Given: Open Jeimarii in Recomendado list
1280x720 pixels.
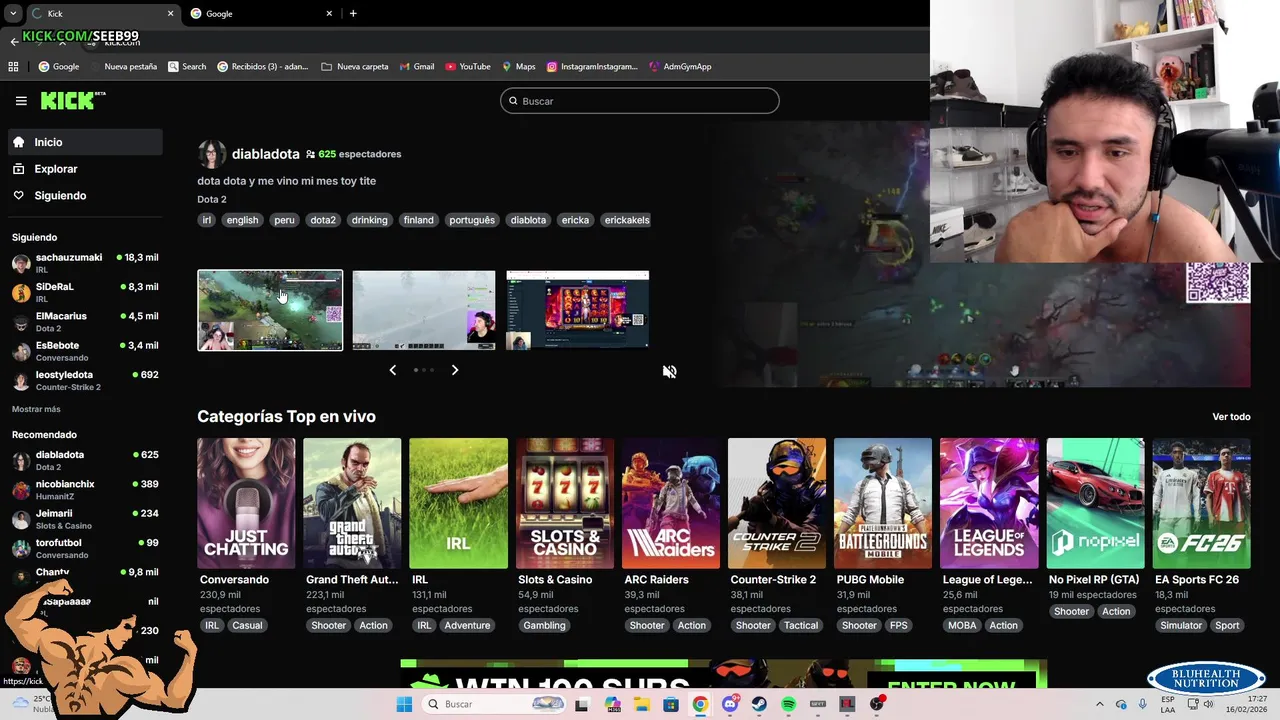Looking at the screenshot, I should [x=85, y=519].
